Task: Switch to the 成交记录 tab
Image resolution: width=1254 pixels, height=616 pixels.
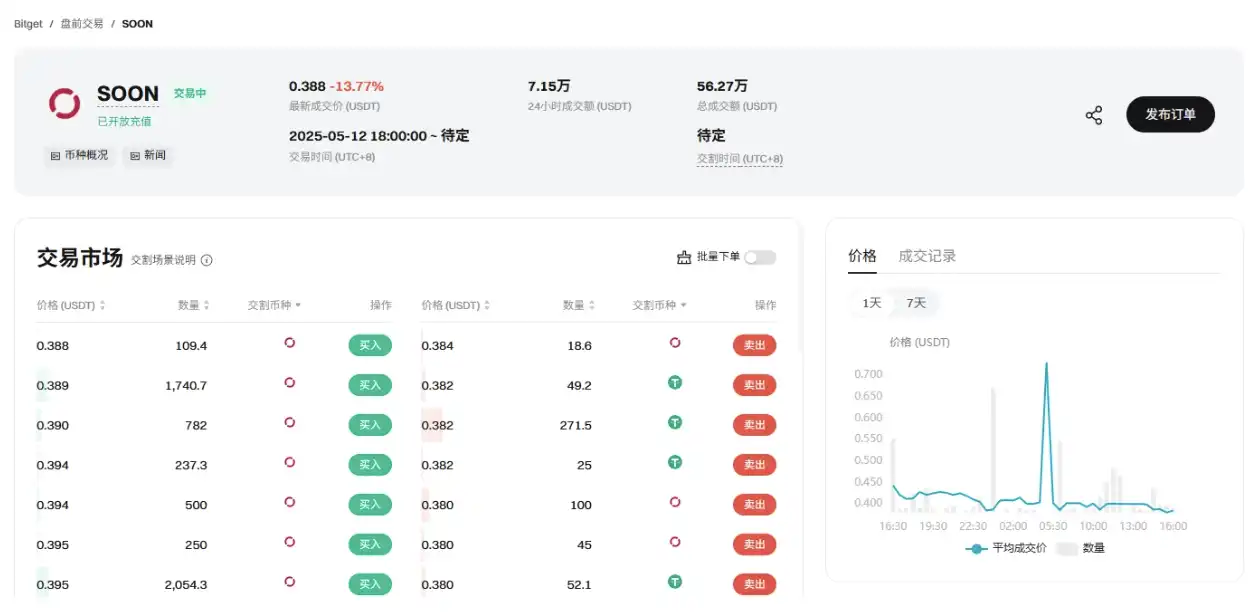Action: pos(927,256)
